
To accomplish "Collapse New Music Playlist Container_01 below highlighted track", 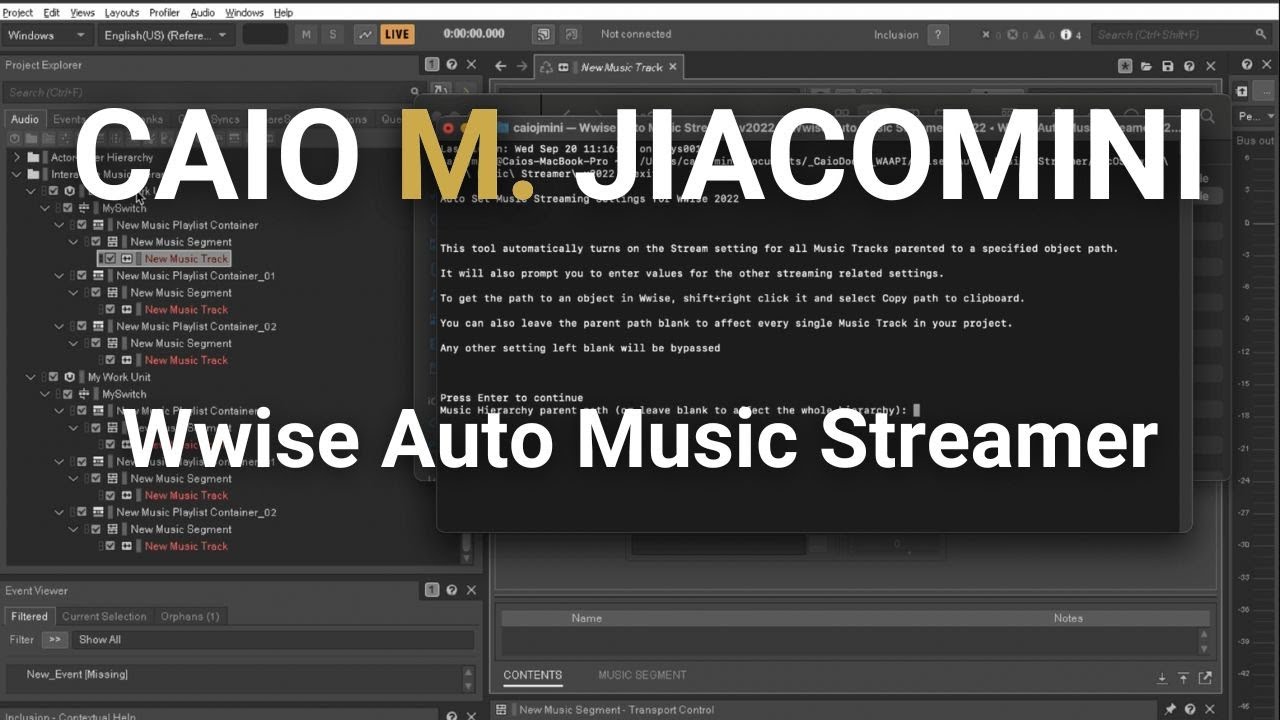I will point(59,276).
